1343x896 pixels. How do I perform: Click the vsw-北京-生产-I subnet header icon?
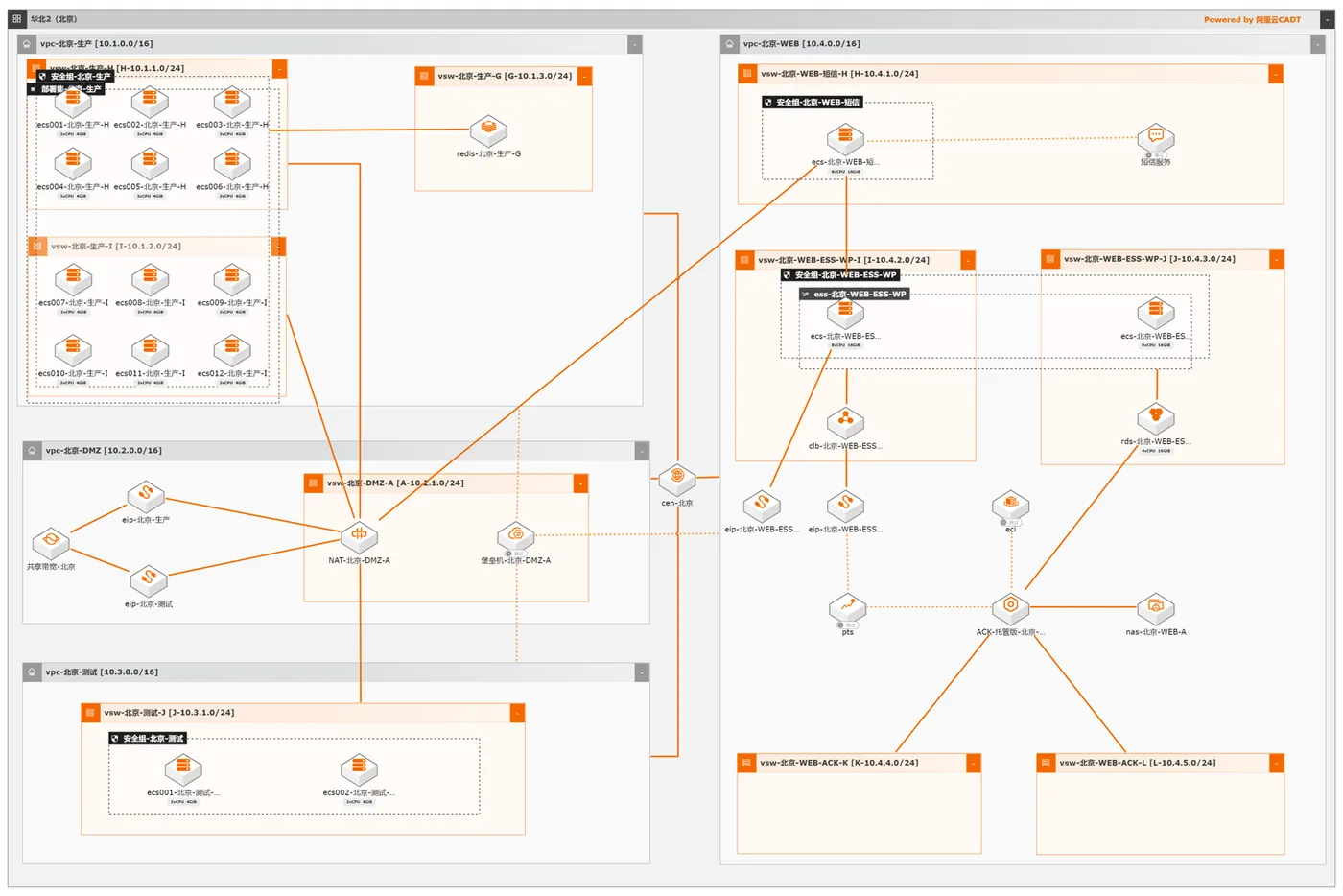37,247
